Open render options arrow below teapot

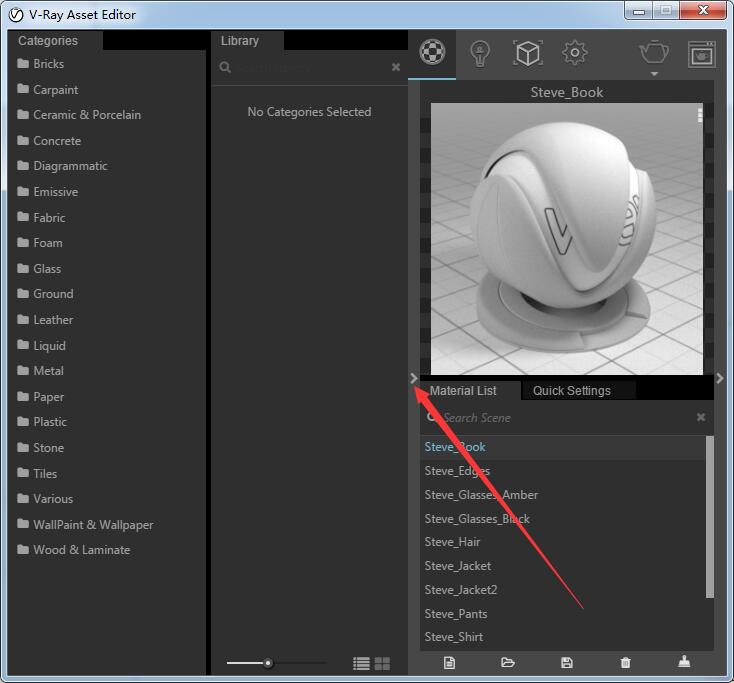coord(654,73)
